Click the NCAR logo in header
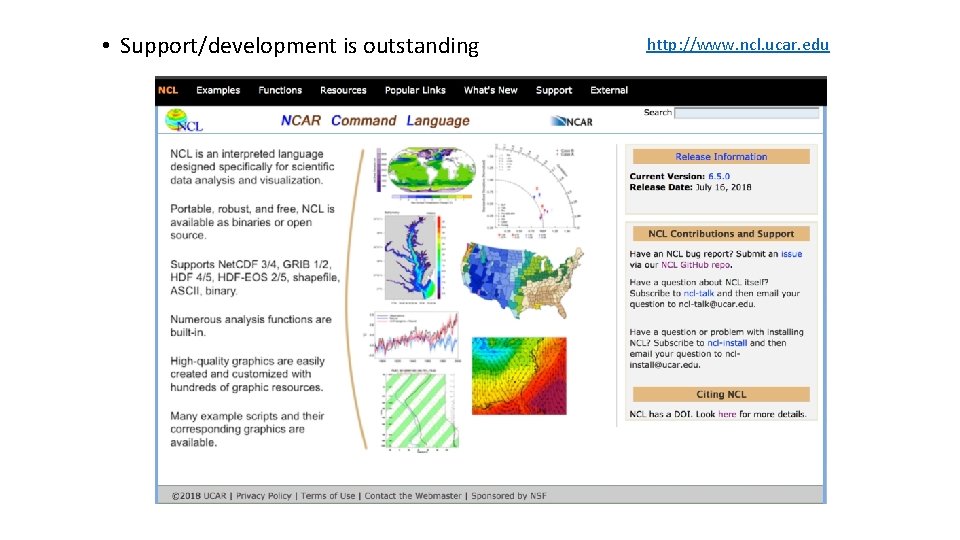Viewport: 960px width, 540px height. (572, 121)
